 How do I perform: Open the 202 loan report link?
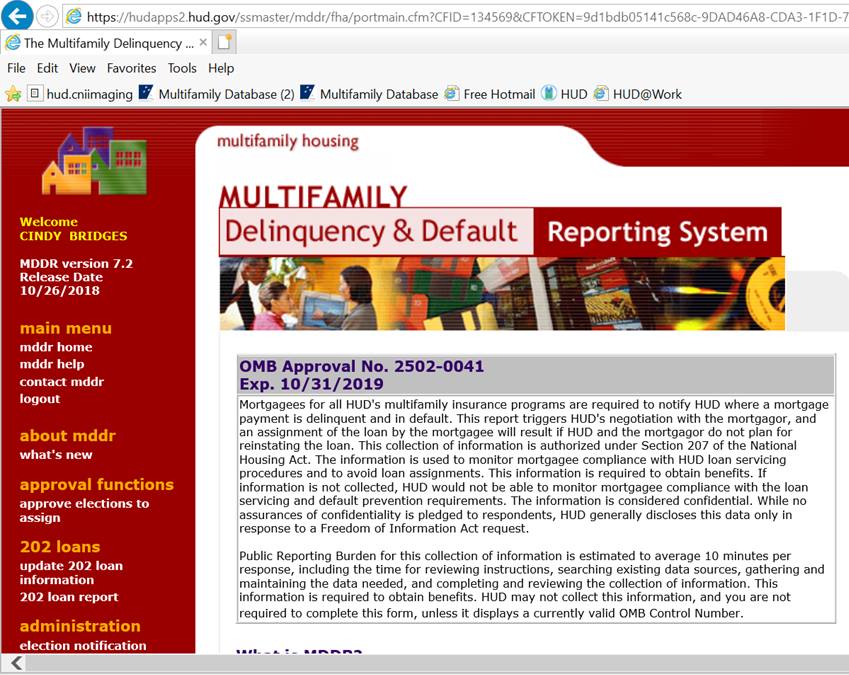coord(69,597)
